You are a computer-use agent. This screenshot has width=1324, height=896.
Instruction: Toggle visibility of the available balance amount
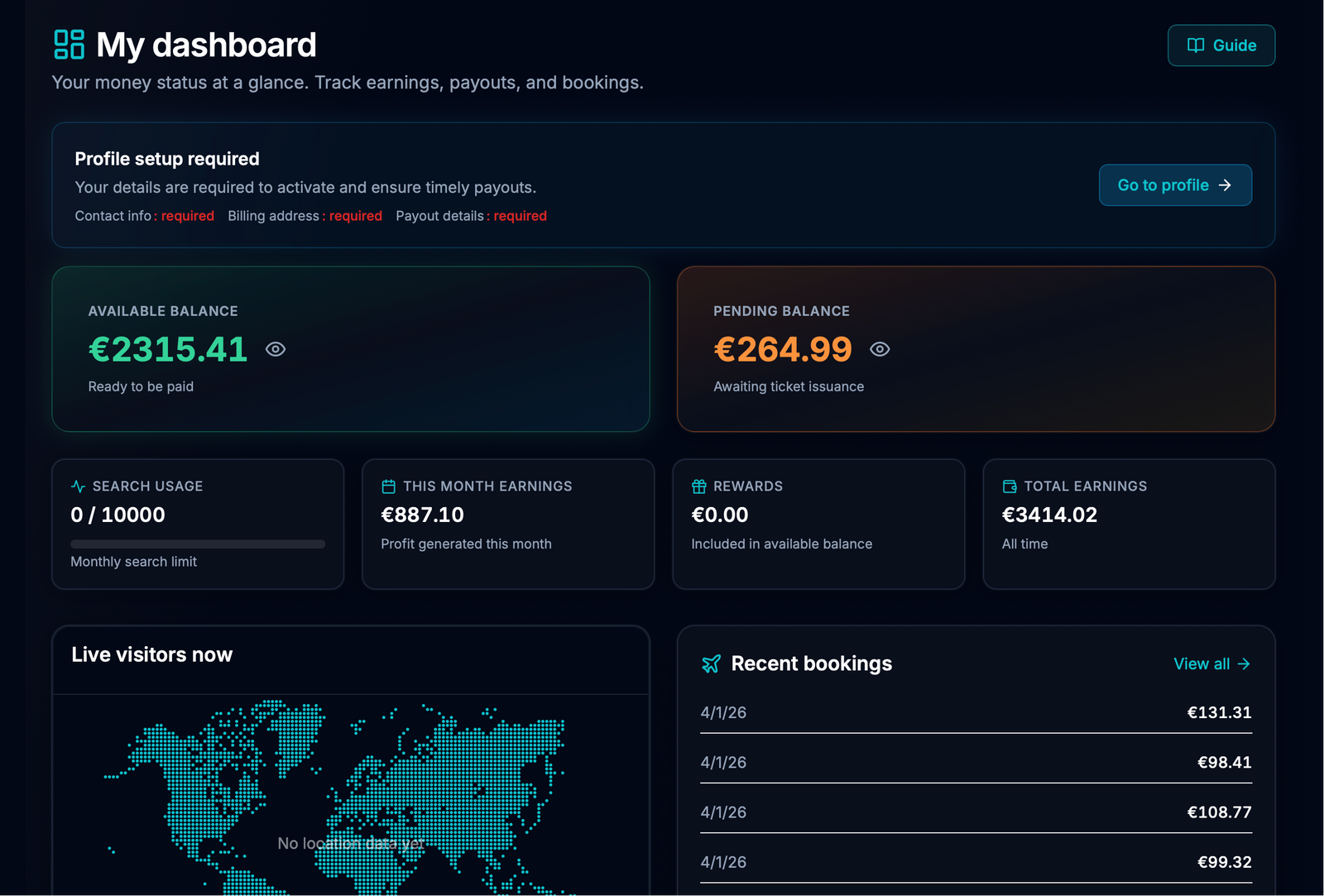coord(276,349)
